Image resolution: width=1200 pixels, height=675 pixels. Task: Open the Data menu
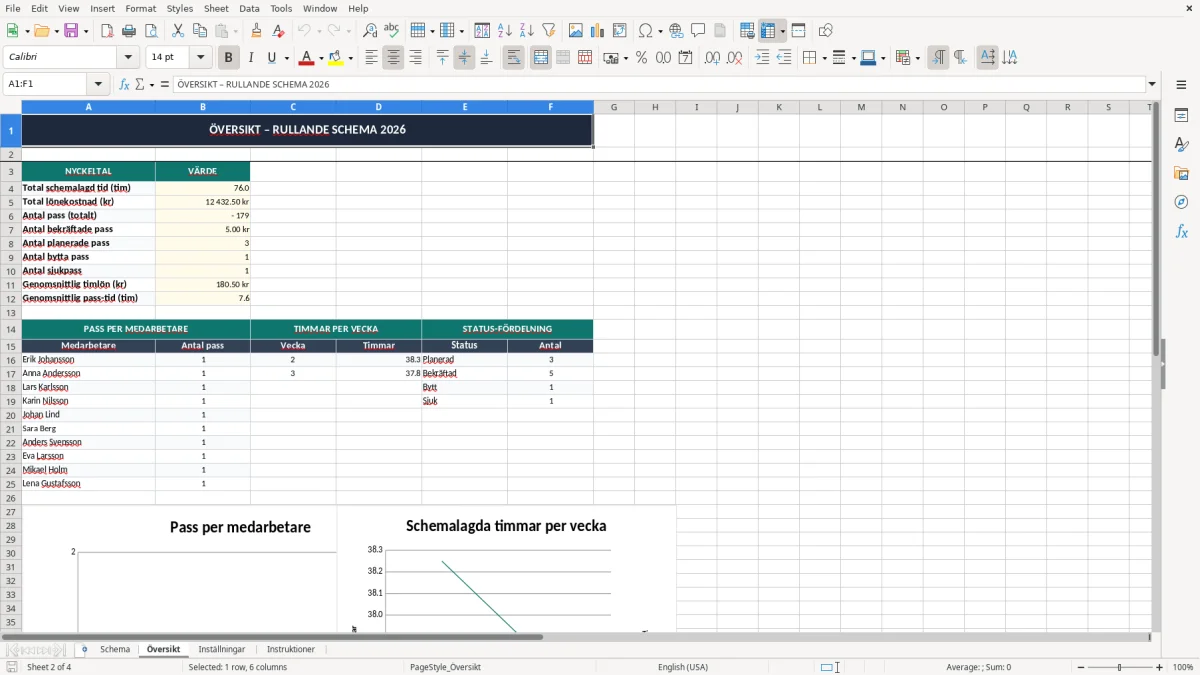point(249,8)
